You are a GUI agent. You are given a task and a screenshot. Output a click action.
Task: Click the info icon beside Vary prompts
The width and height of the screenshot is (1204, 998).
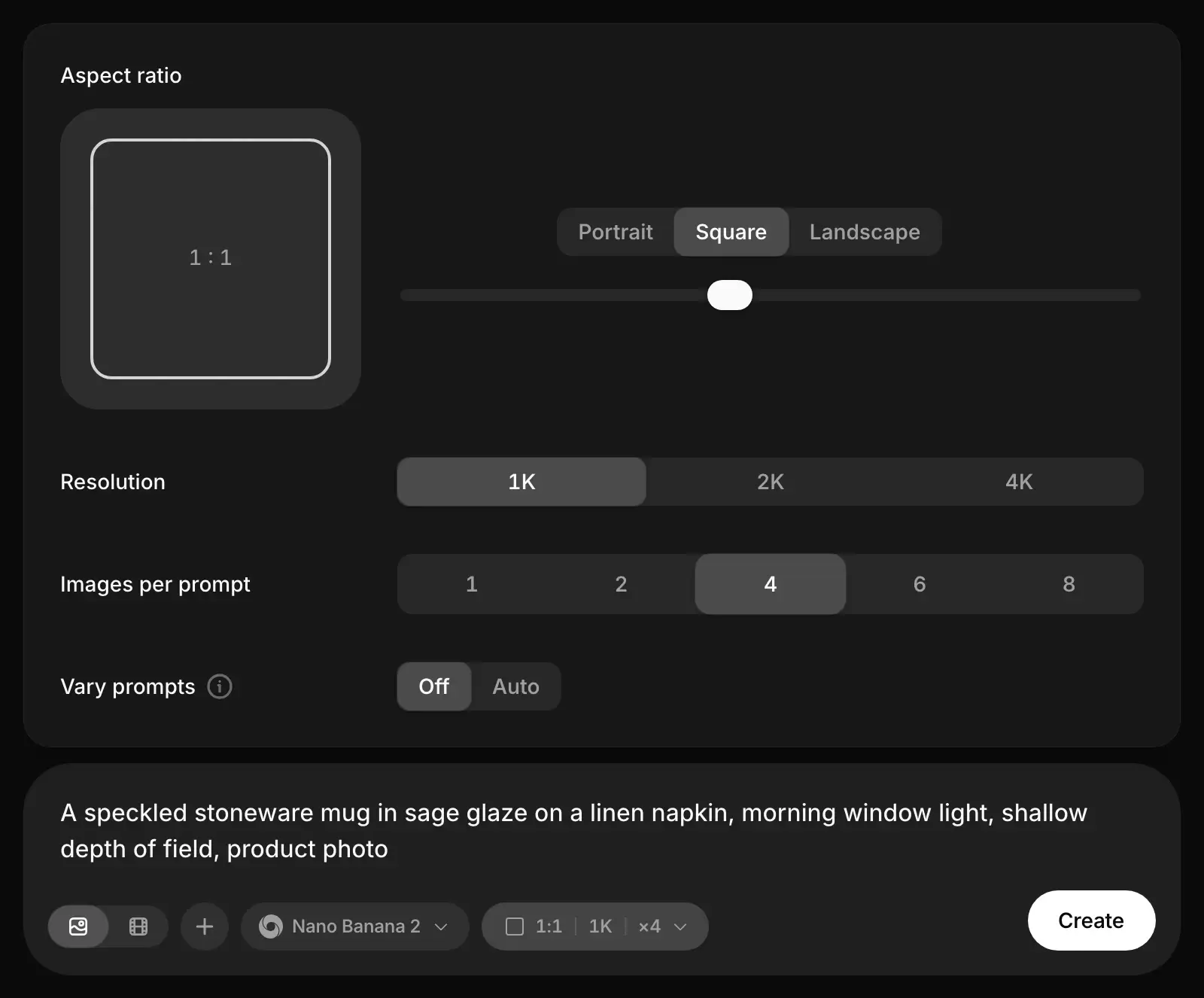[220, 686]
